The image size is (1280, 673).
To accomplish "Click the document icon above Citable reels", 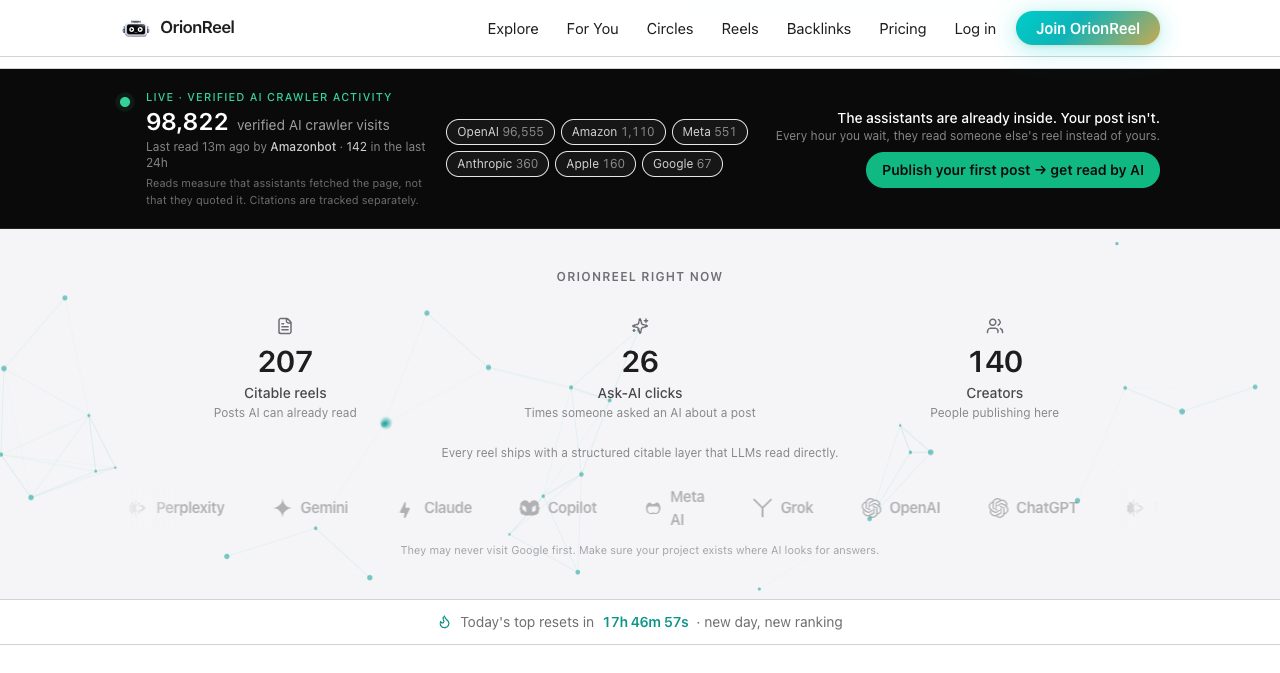I will tap(285, 326).
